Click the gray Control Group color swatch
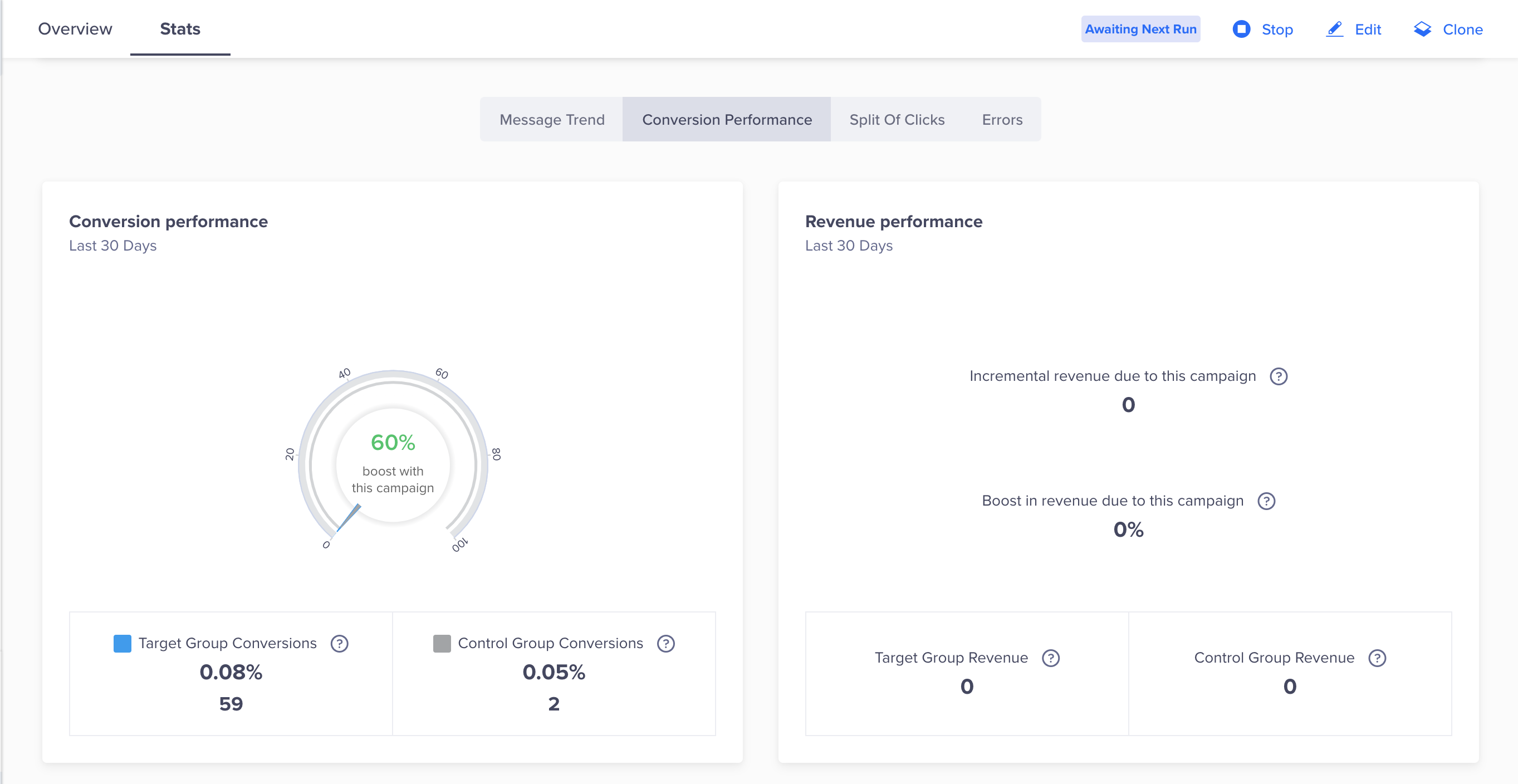 pyautogui.click(x=442, y=643)
